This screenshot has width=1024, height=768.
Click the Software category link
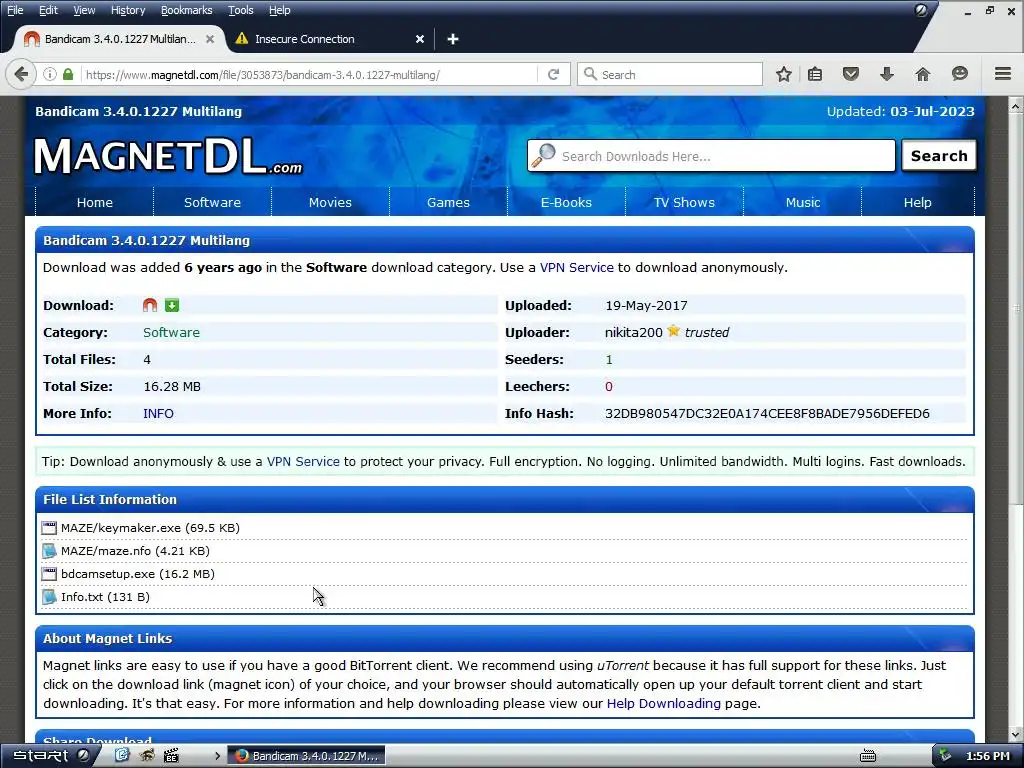(171, 332)
